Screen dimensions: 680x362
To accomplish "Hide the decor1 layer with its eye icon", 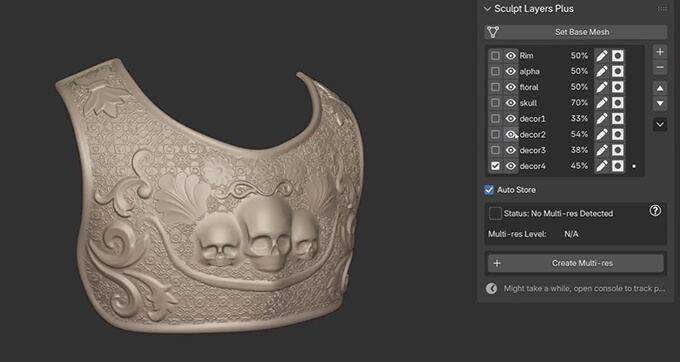I will tap(511, 118).
